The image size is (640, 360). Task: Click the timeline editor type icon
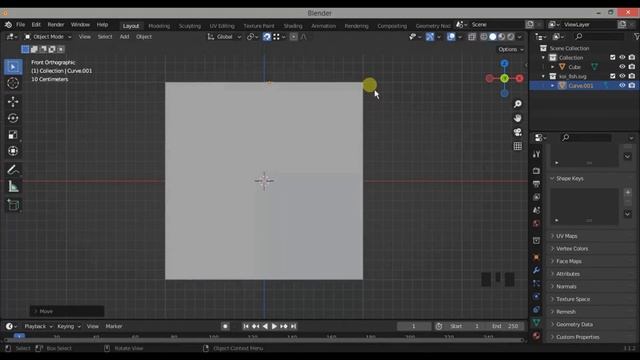11,326
